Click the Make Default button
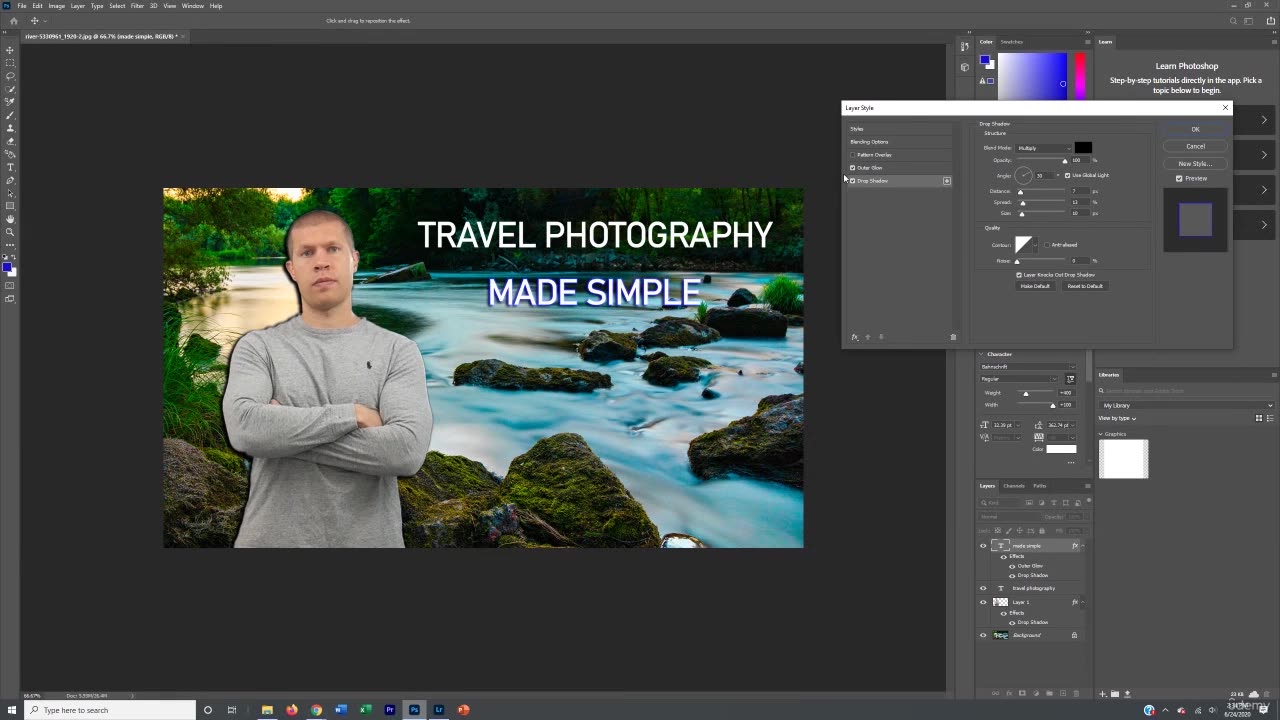Viewport: 1280px width, 720px height. (x=1035, y=286)
